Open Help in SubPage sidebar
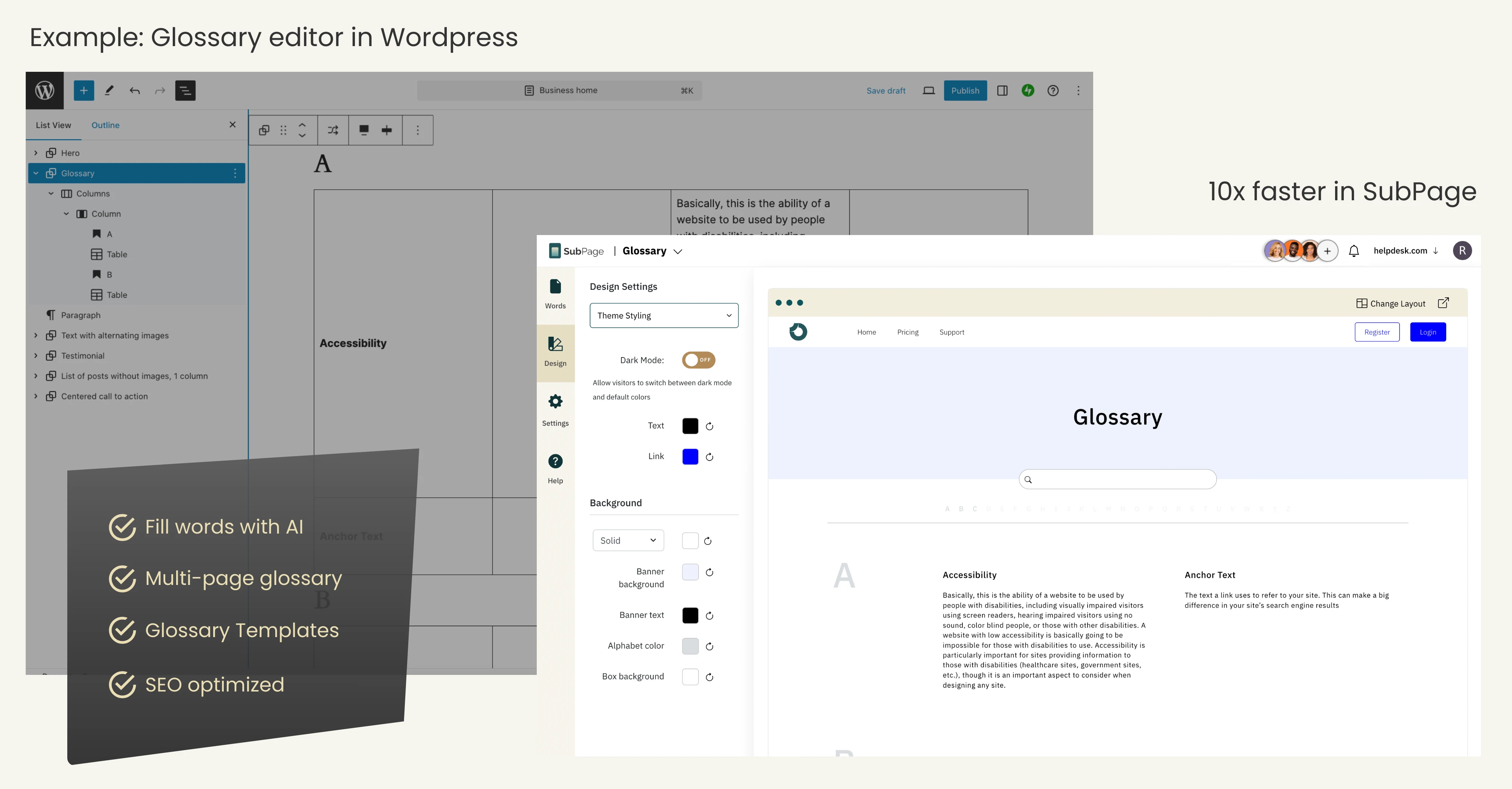 coord(555,469)
